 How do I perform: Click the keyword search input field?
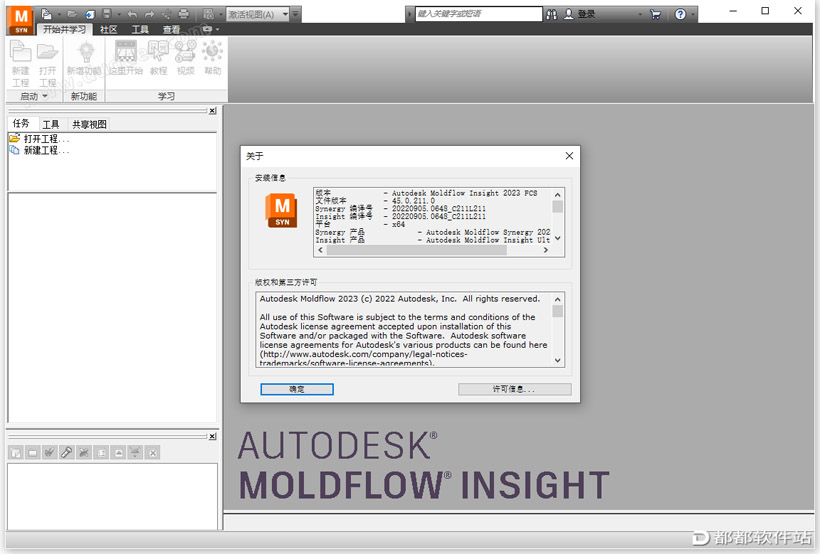point(479,14)
